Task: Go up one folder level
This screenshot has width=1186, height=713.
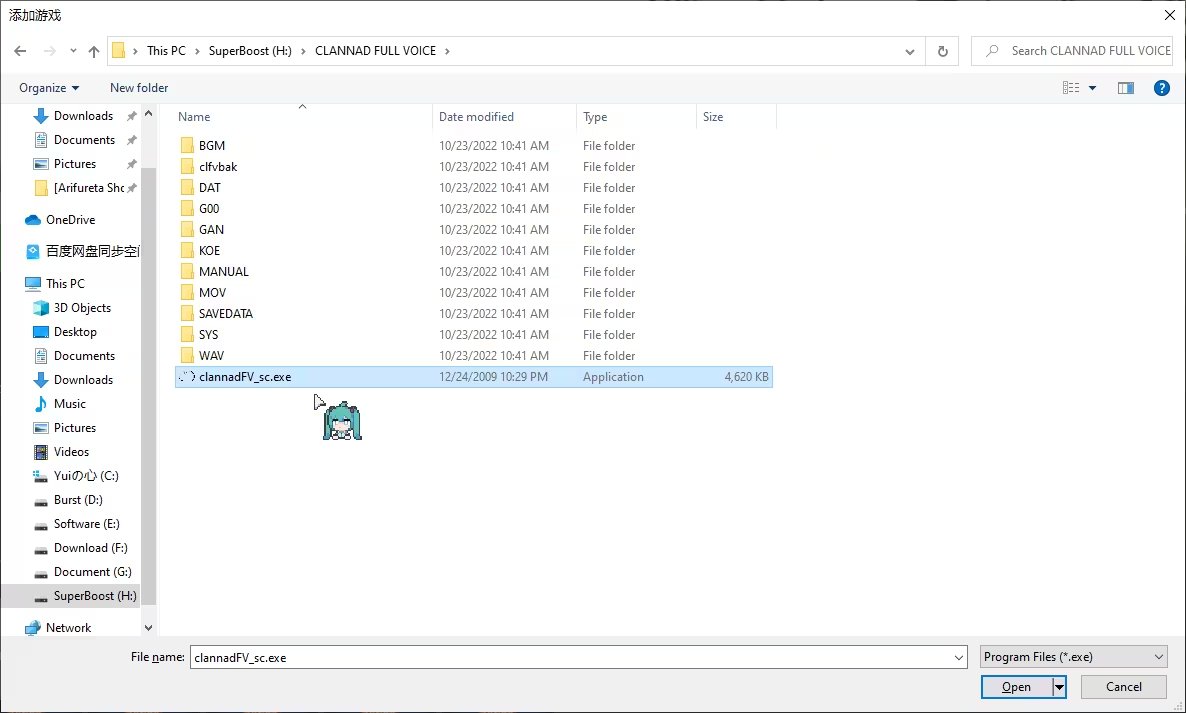Action: click(94, 51)
